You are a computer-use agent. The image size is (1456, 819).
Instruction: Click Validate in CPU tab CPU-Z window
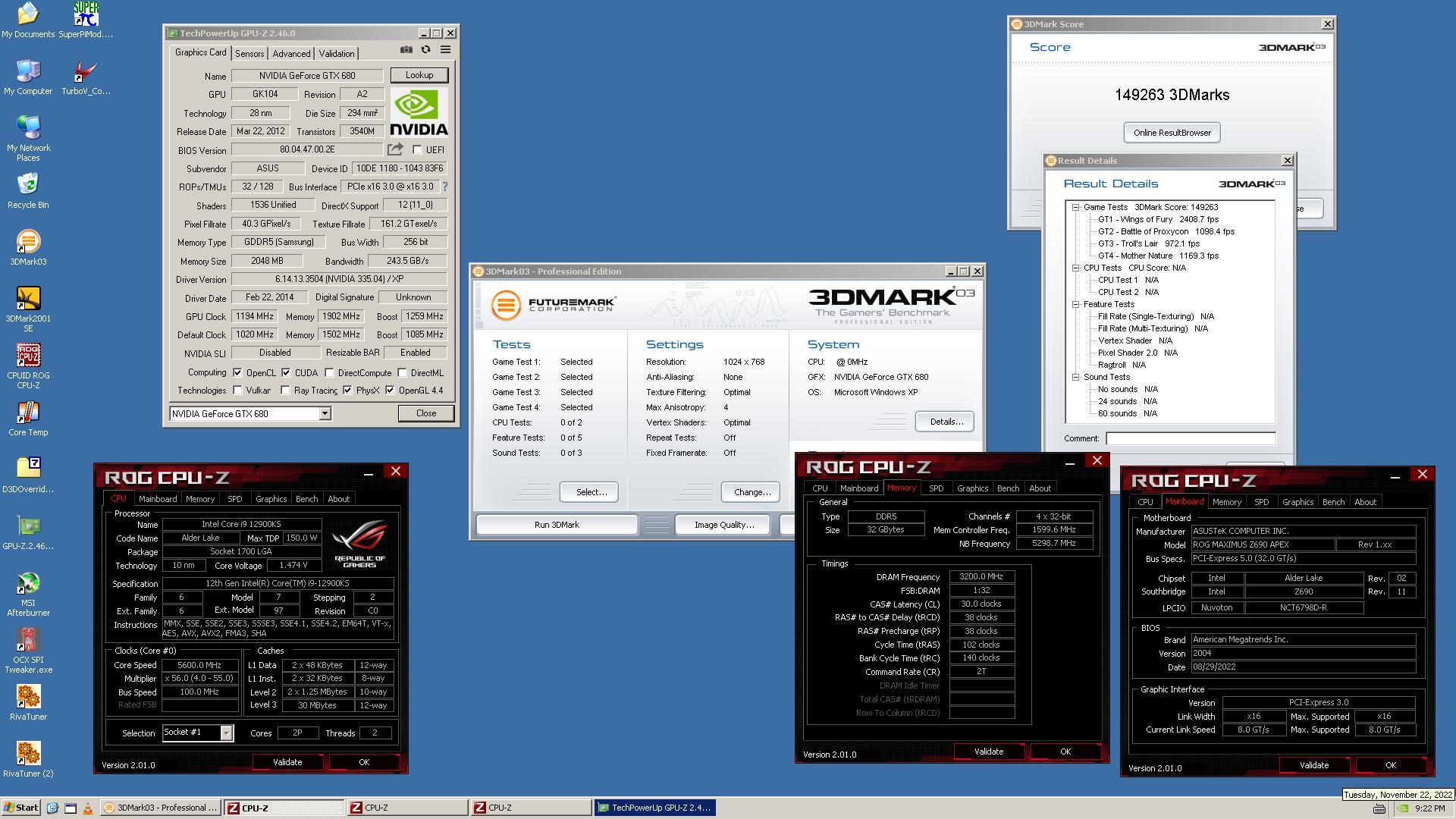[287, 762]
